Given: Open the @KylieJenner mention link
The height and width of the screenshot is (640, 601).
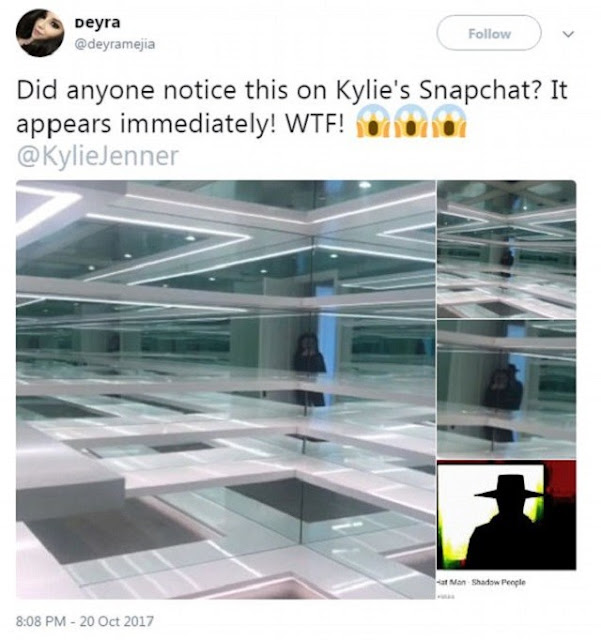Looking at the screenshot, I should tap(98, 156).
